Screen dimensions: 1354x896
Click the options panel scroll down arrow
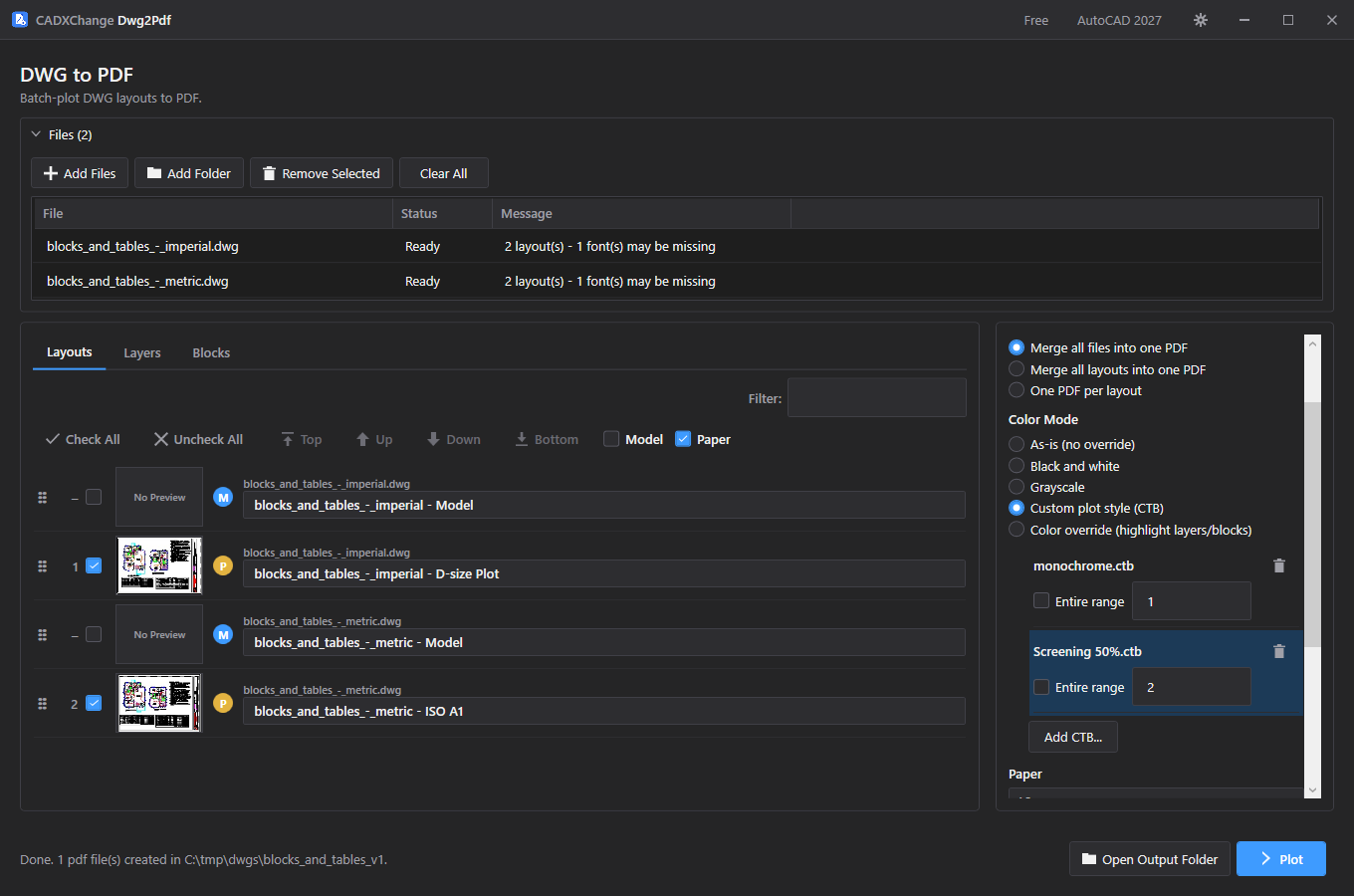click(x=1312, y=789)
